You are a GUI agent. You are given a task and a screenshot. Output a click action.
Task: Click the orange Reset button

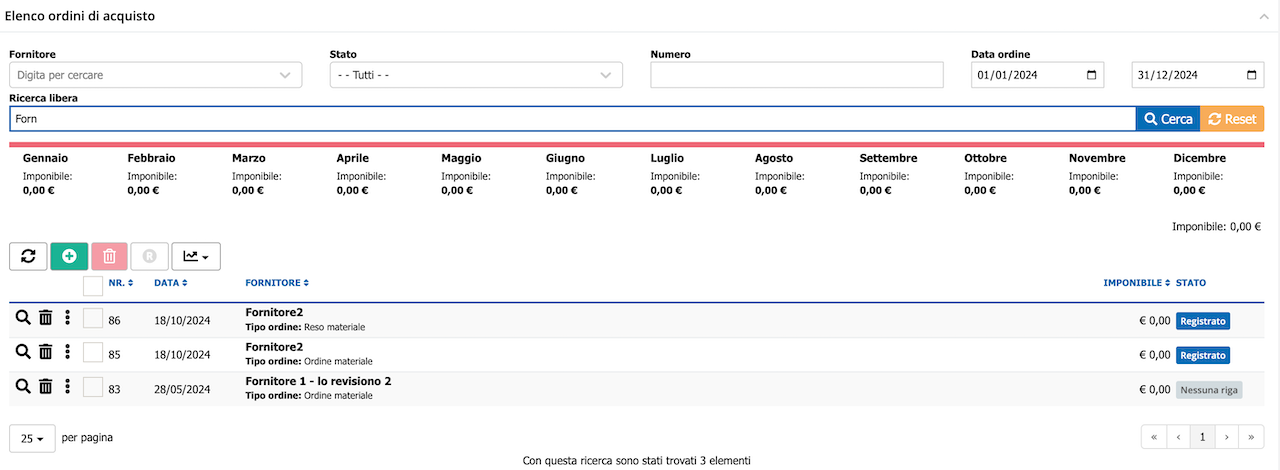pyautogui.click(x=1232, y=119)
